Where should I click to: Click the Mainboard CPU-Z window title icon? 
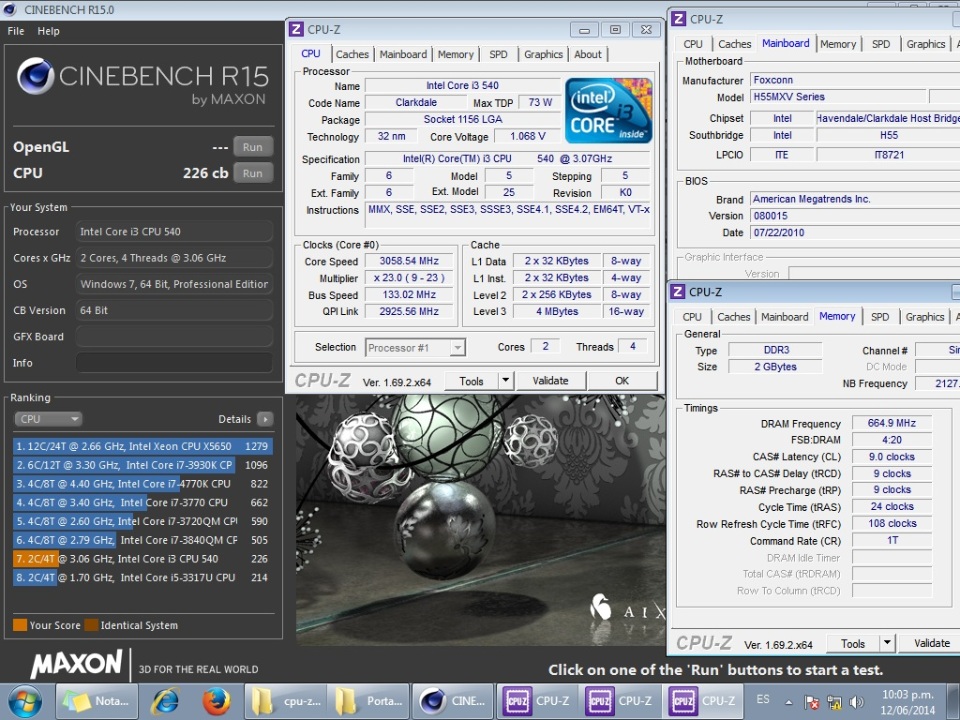point(678,19)
